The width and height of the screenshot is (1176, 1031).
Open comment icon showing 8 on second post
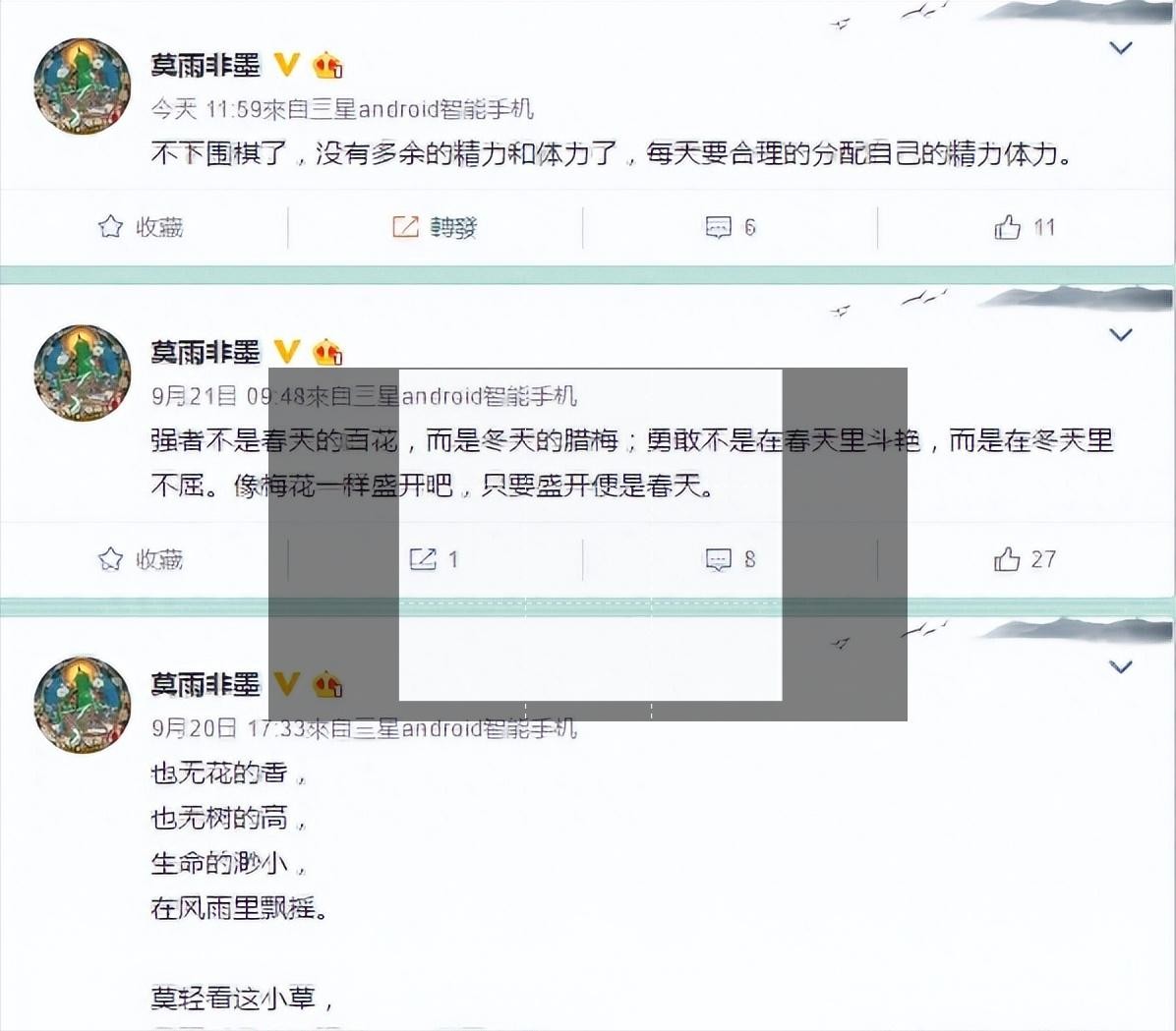tap(718, 559)
